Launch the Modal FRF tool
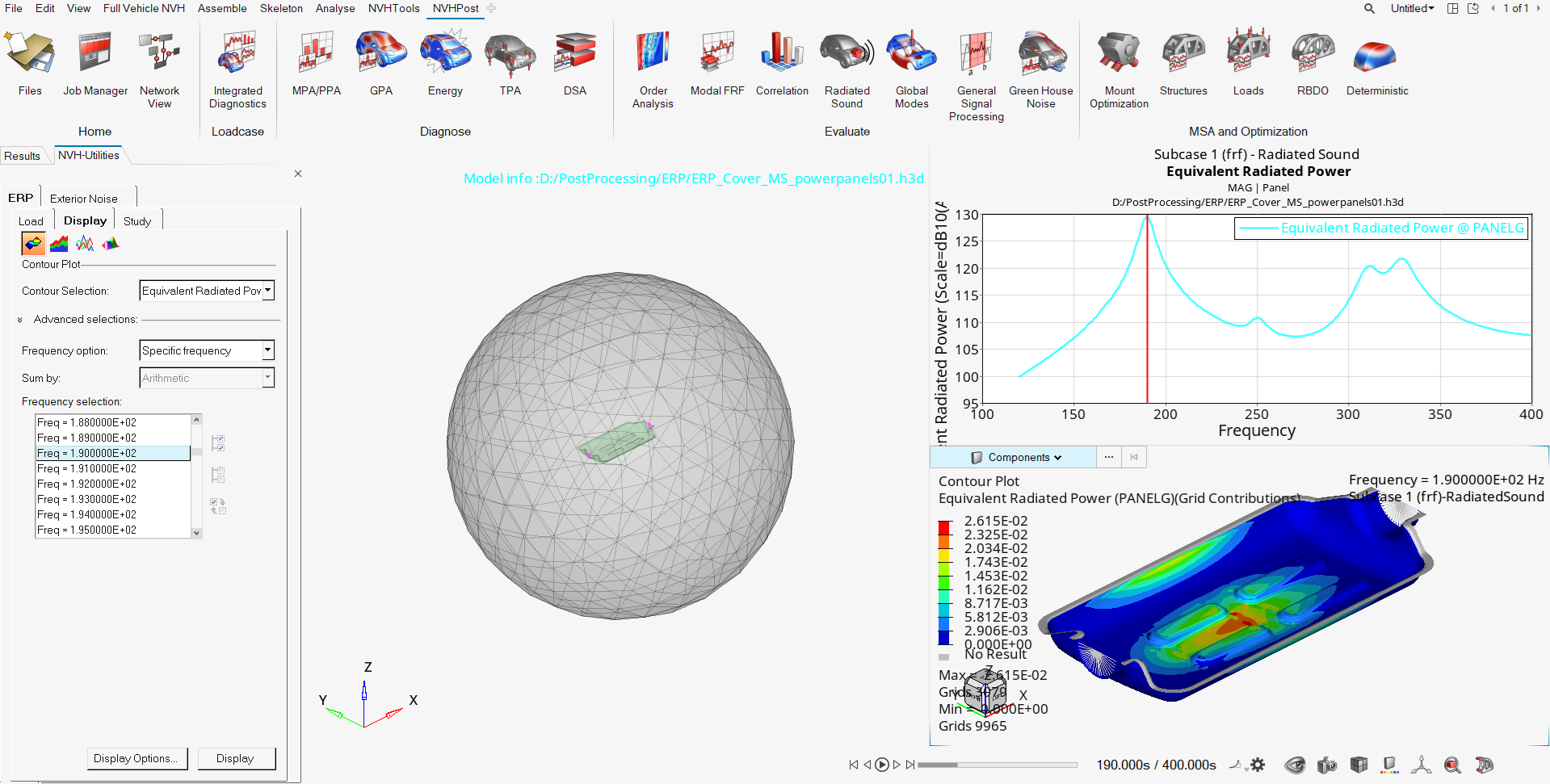This screenshot has width=1550, height=784. (717, 65)
